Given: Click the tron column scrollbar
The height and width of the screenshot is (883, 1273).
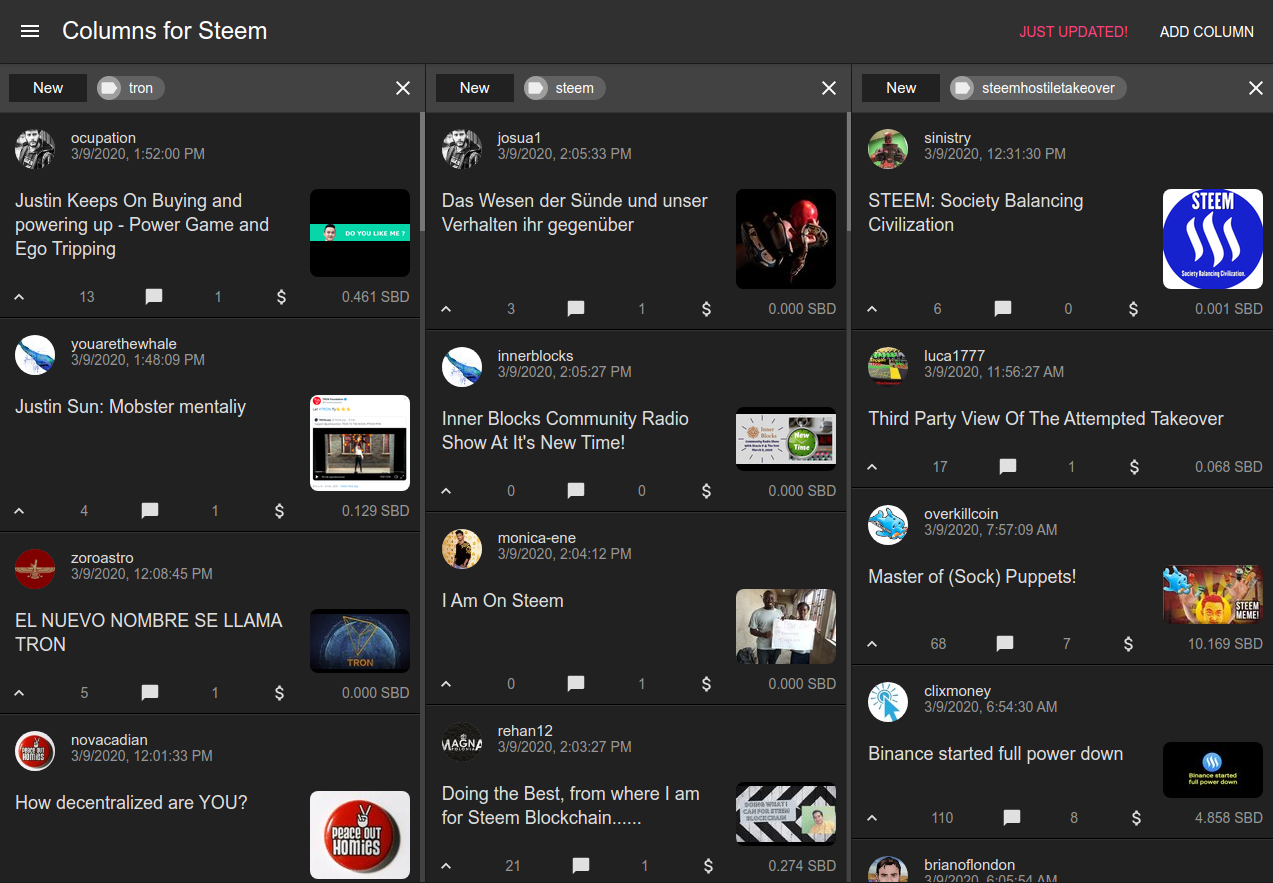Looking at the screenshot, I should click(x=421, y=172).
